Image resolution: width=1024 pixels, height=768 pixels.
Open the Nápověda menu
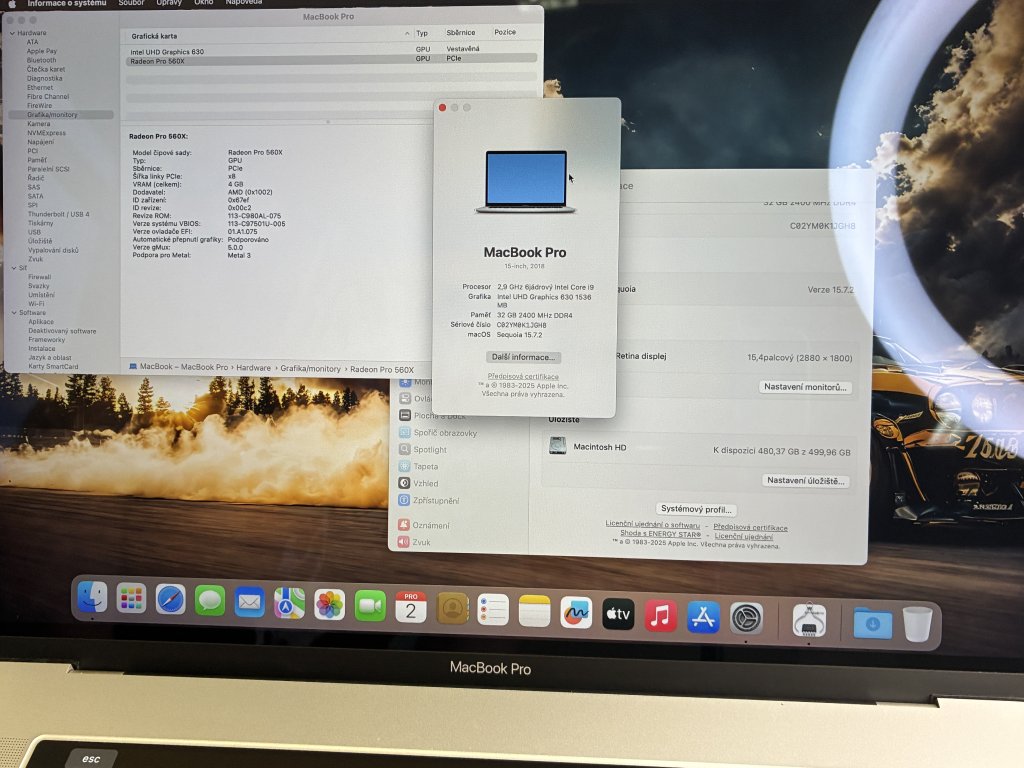(x=244, y=3)
